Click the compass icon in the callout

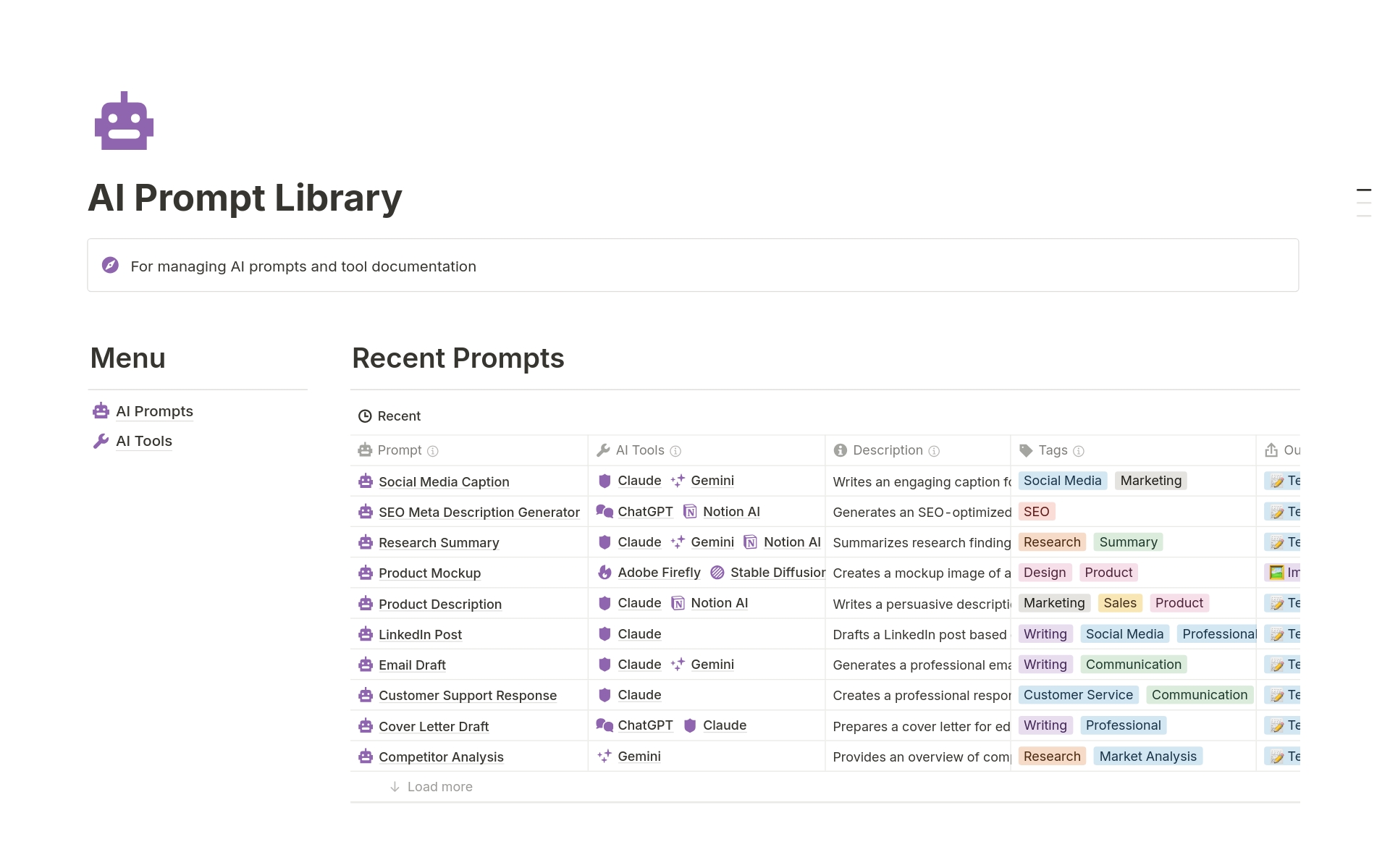click(110, 265)
